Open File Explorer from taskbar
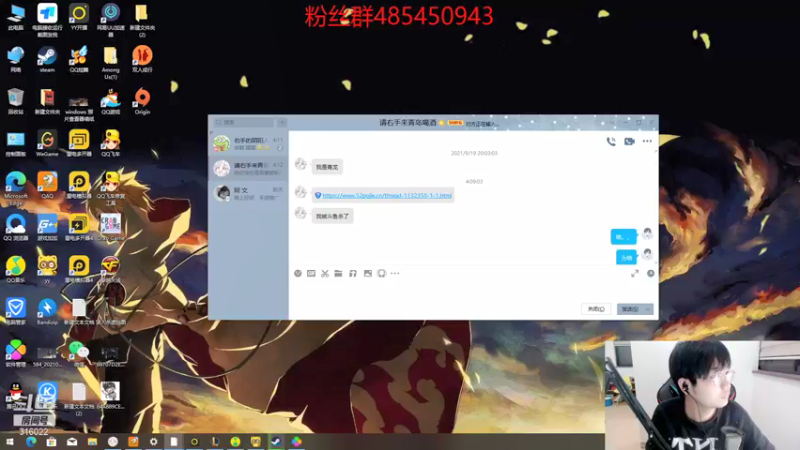 (x=92, y=441)
